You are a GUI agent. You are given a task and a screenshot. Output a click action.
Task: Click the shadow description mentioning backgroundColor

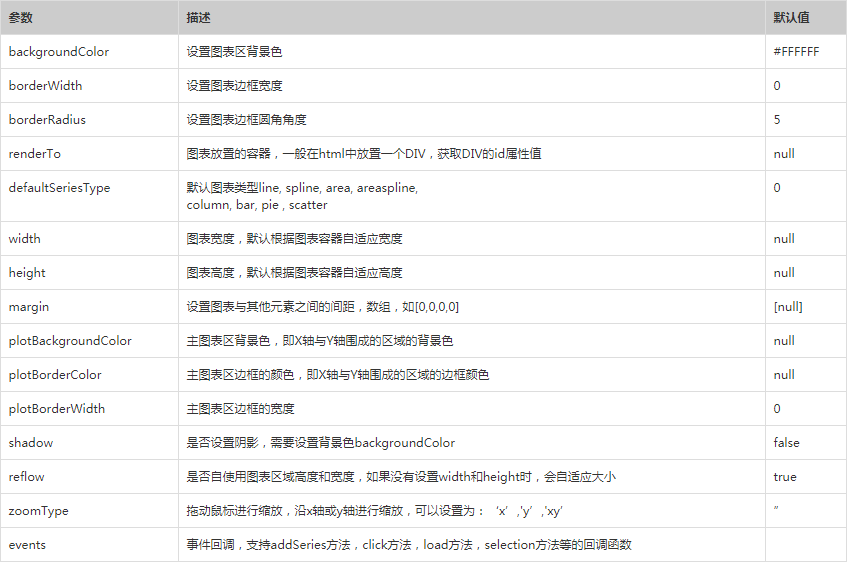(321, 442)
